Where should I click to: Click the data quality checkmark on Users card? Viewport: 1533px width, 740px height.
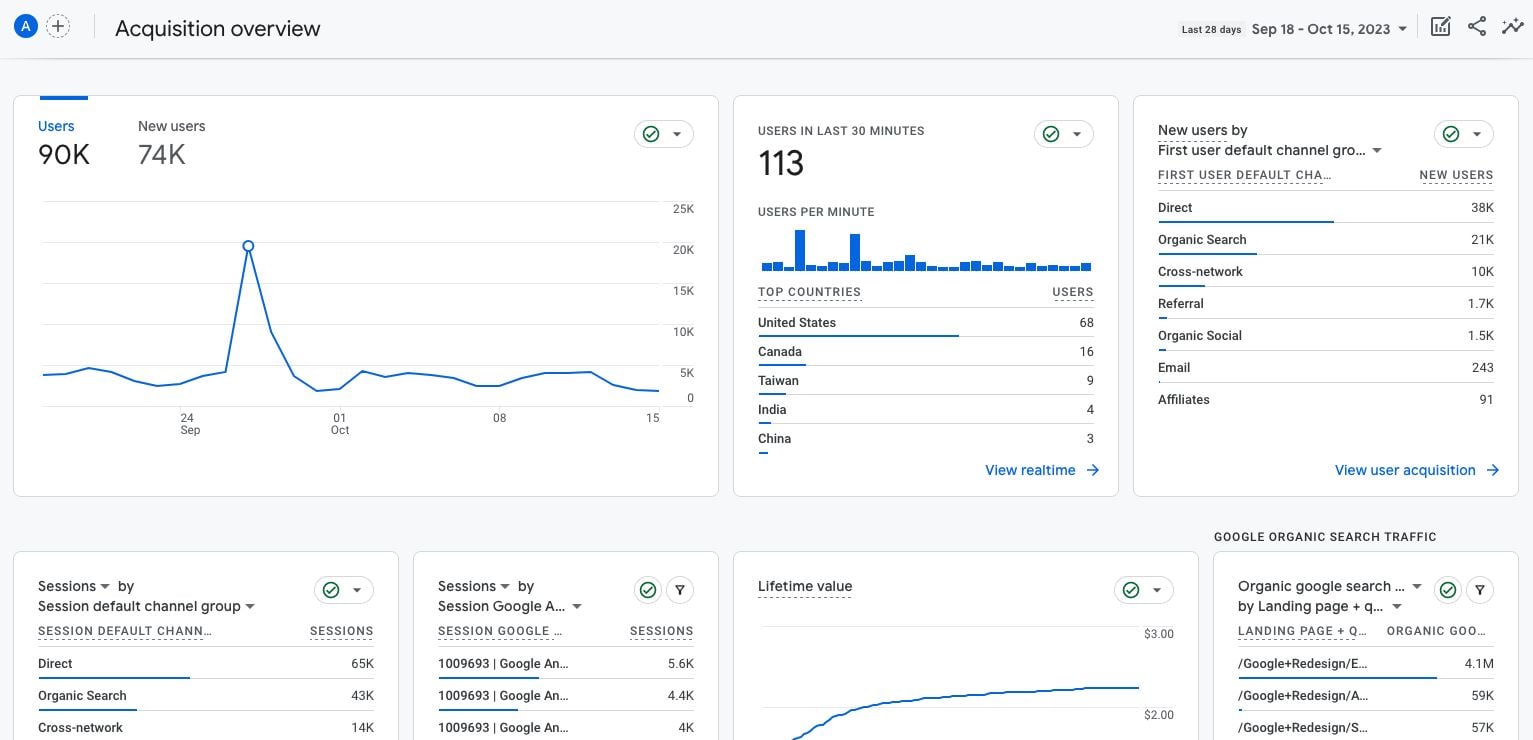coord(651,133)
